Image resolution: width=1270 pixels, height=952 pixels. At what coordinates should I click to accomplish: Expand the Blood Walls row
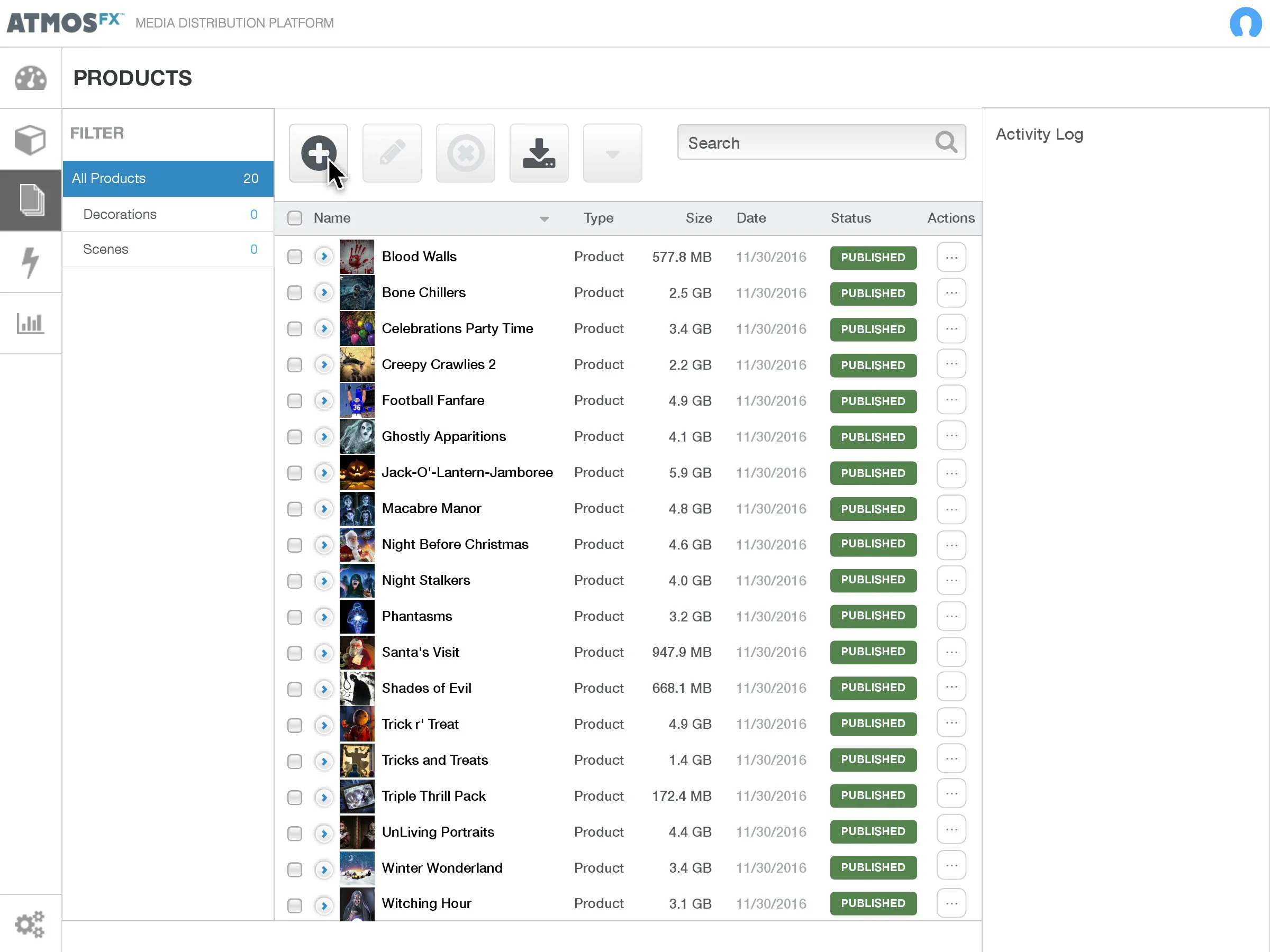(324, 257)
